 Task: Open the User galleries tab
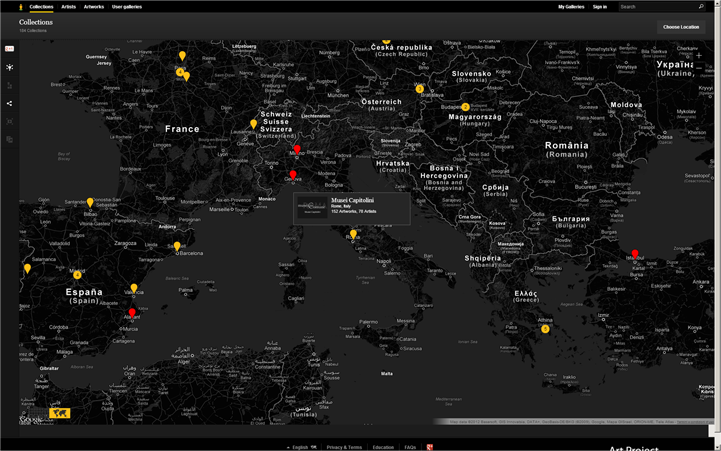coord(127,7)
